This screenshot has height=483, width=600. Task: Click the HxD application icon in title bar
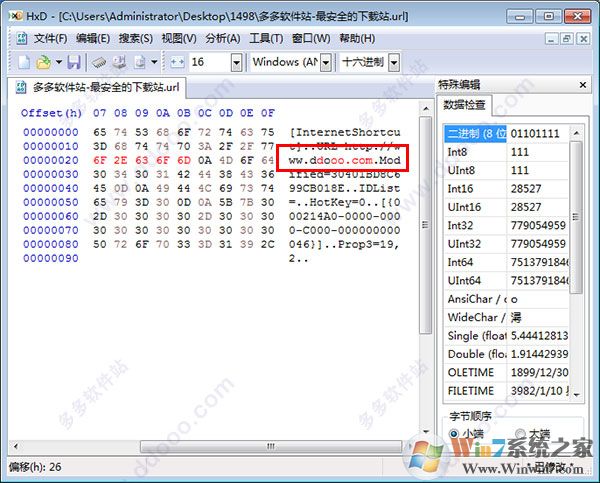16,16
